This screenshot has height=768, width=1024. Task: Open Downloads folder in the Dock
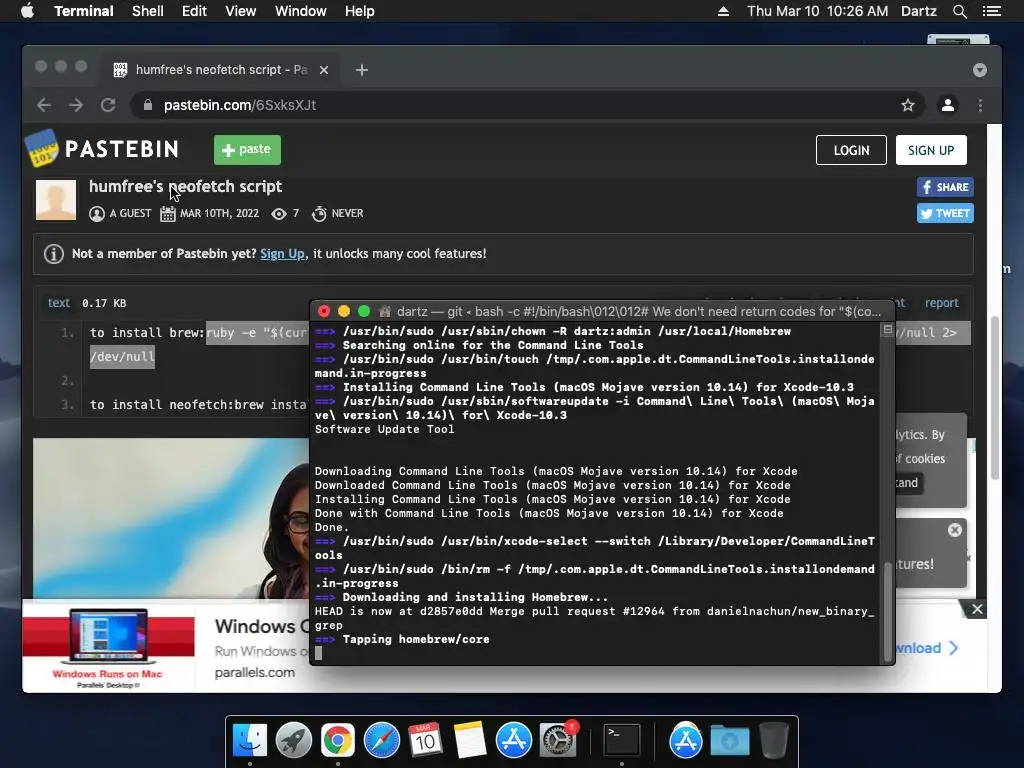[729, 740]
